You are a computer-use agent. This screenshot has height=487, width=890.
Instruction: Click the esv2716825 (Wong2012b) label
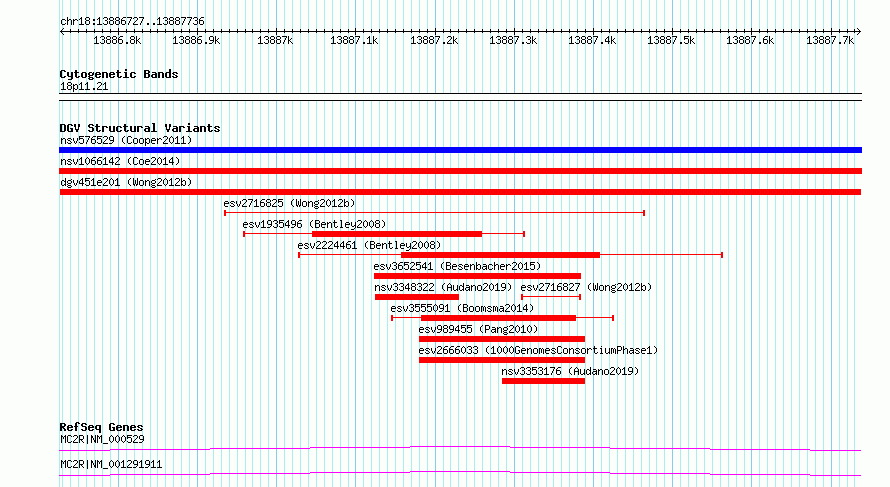tap(289, 203)
